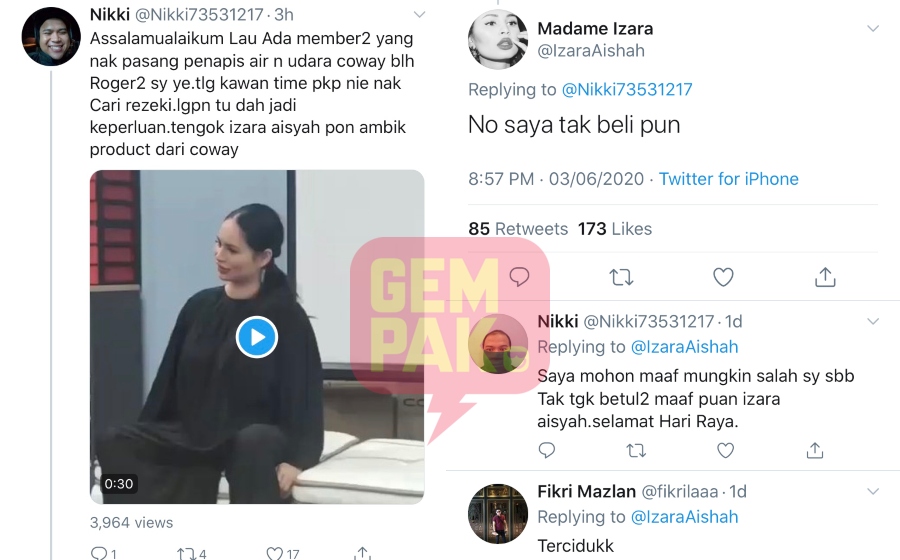Screen dimensions: 900x560
Task: Share Nikki's apology reply
Action: [814, 450]
